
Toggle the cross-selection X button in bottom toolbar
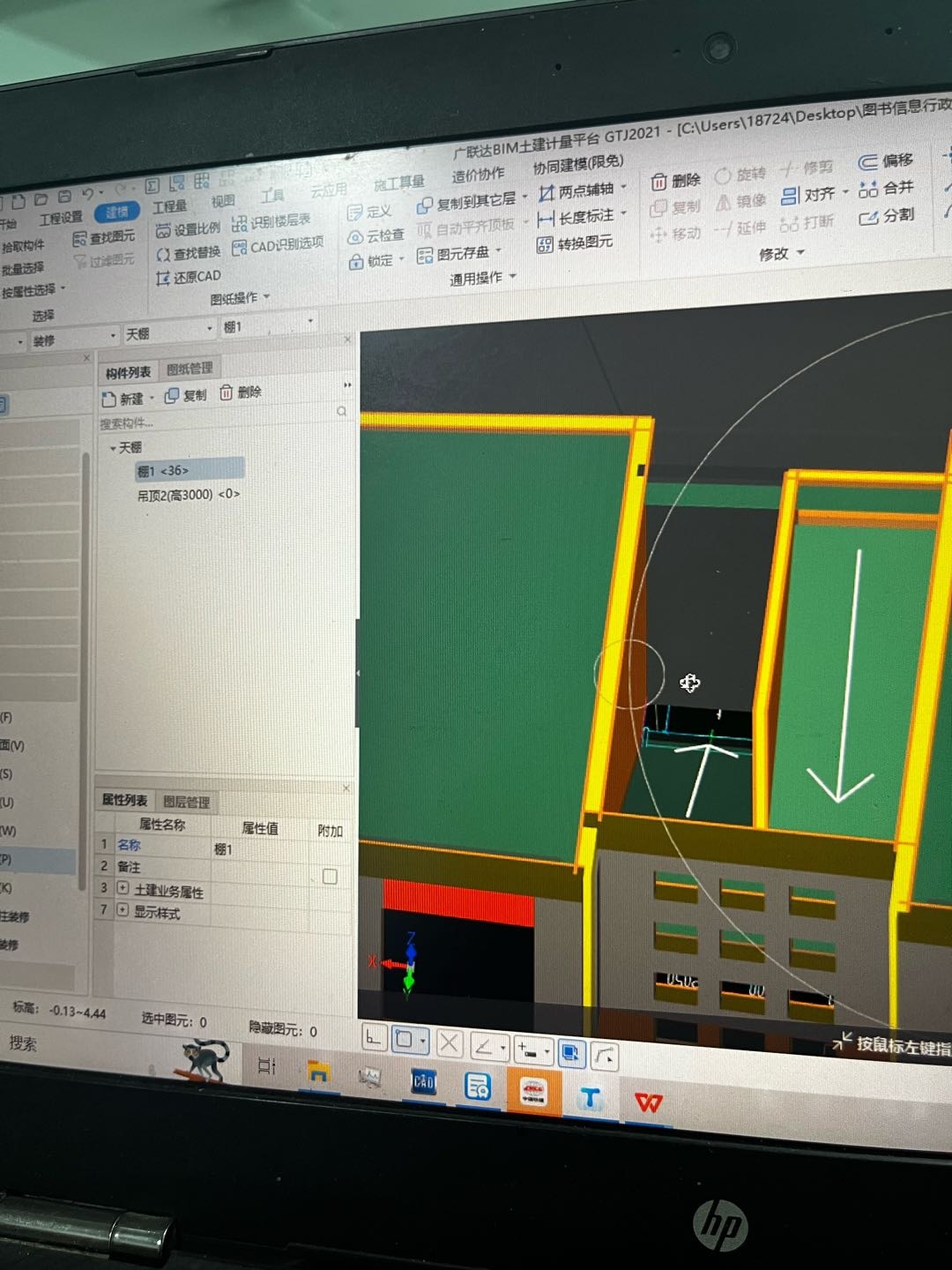[449, 1043]
